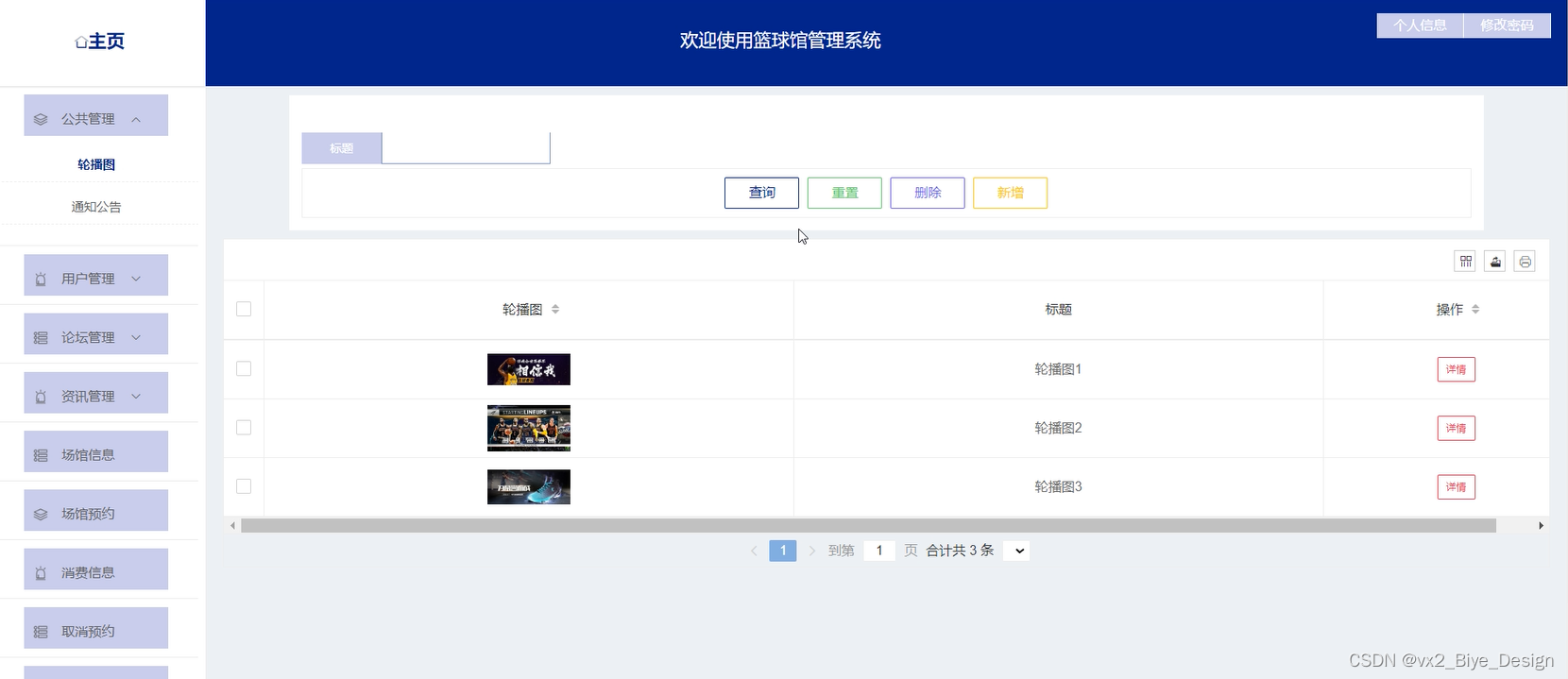Click the 取消预约 list icon
The image size is (1568, 679).
pyautogui.click(x=41, y=632)
